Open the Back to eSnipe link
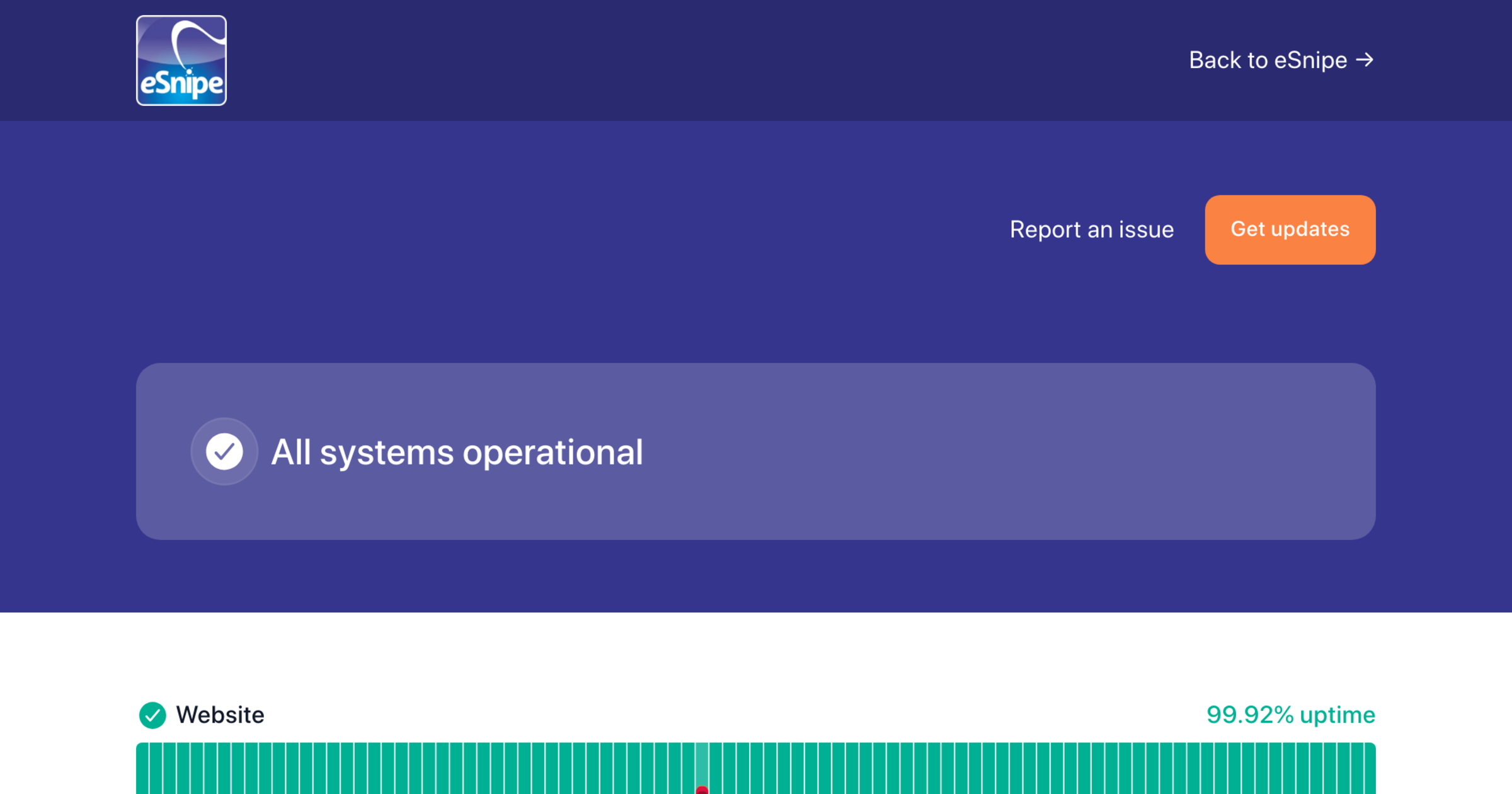 coord(1268,60)
